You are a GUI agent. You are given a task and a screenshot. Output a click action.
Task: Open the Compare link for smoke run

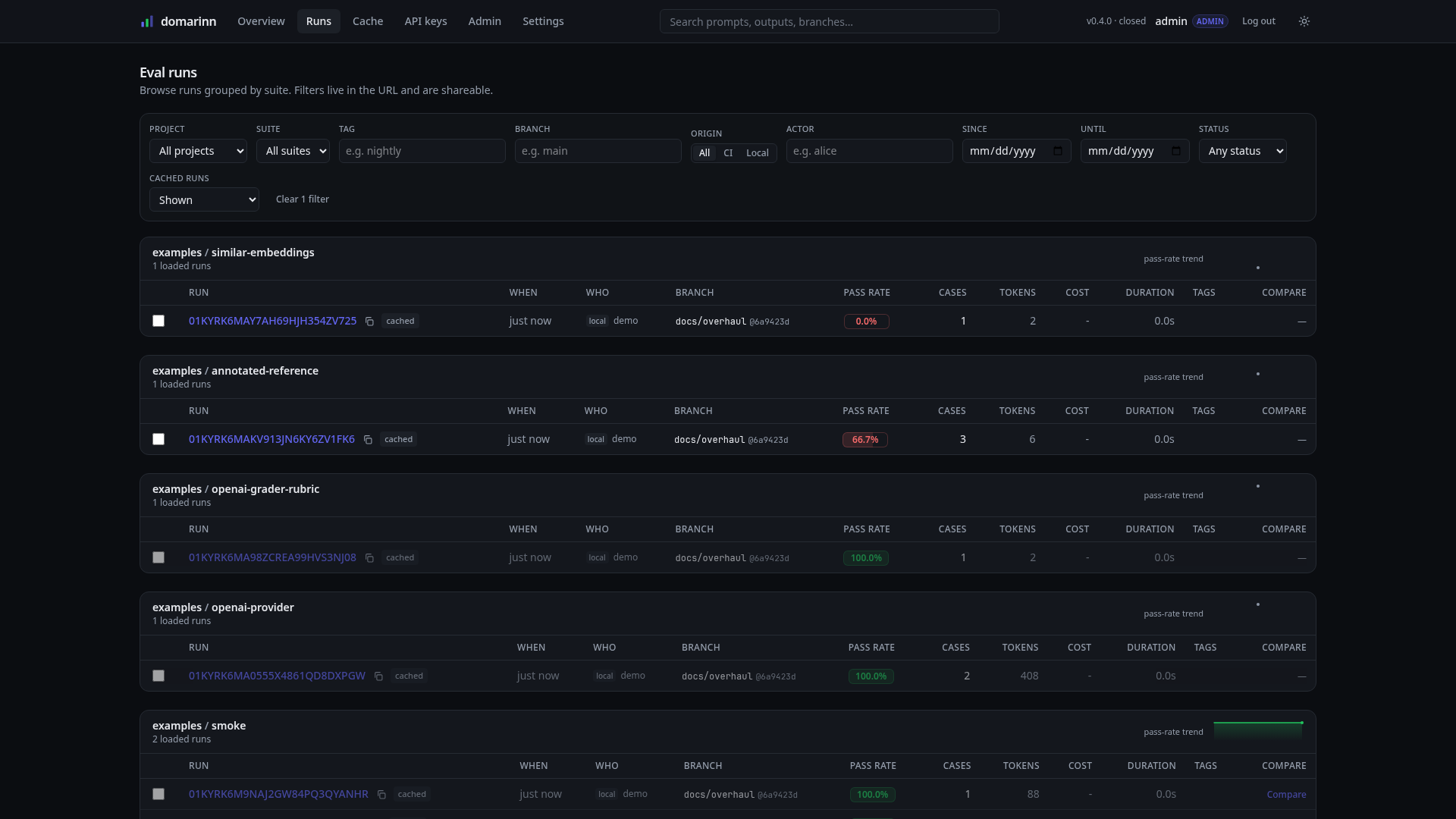[1286, 795]
